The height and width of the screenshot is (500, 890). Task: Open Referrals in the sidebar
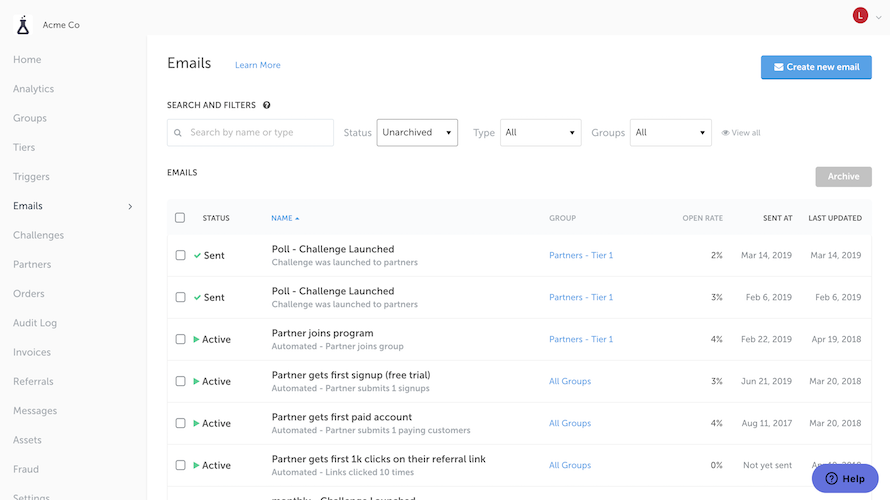tap(33, 381)
